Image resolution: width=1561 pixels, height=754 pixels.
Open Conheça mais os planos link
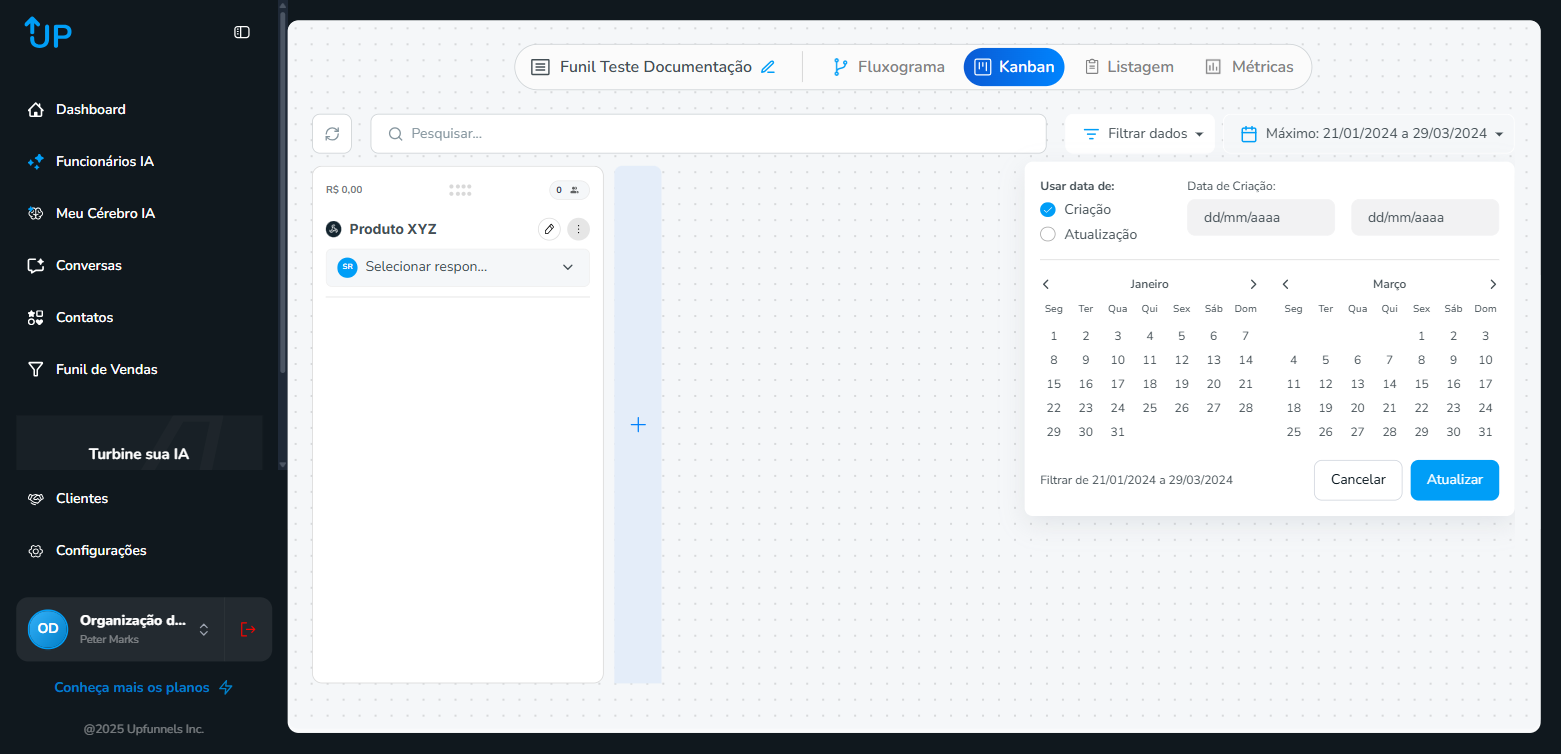[x=132, y=687]
